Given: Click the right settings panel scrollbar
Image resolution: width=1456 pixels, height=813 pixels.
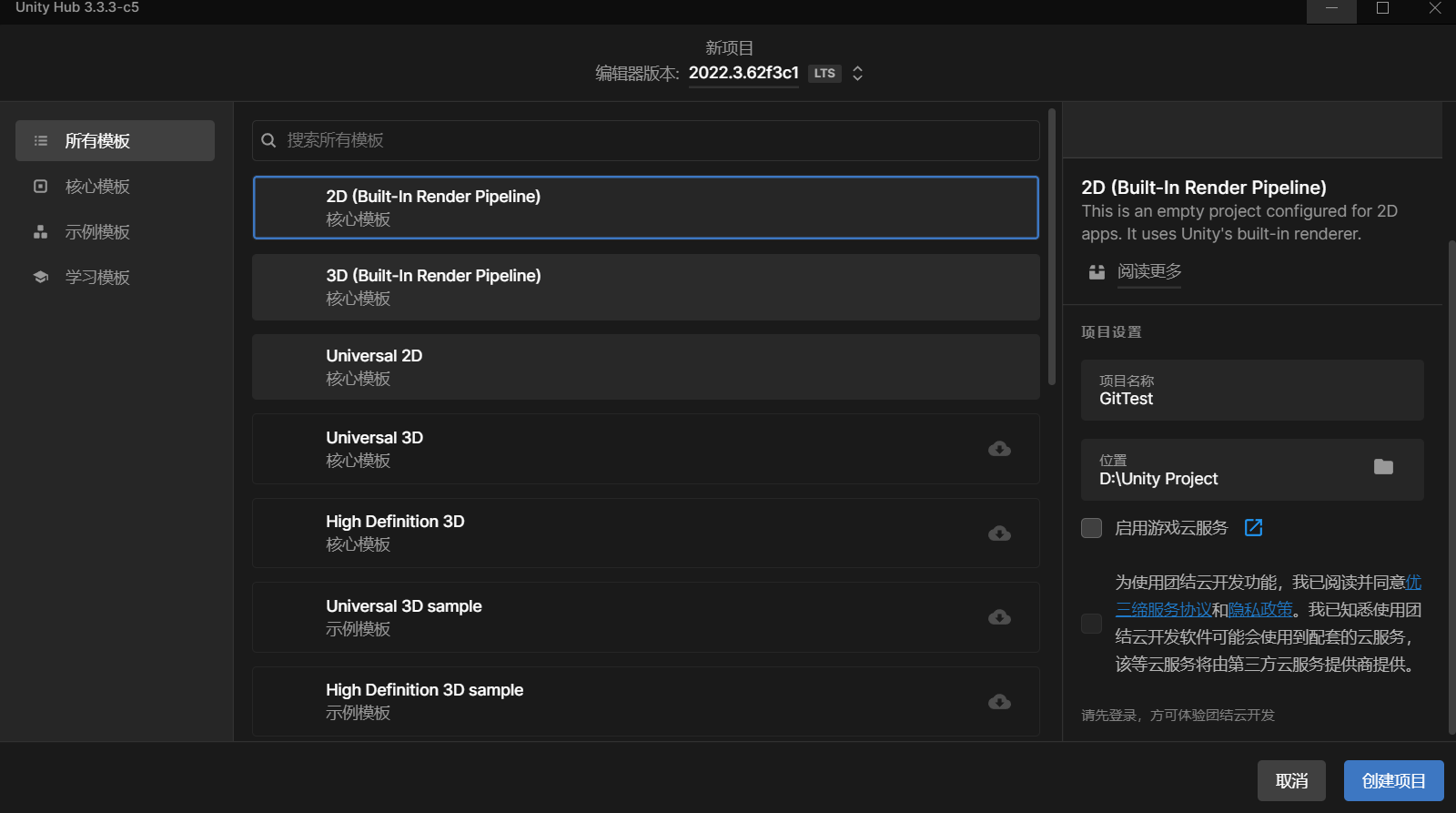Looking at the screenshot, I should point(1451,487).
